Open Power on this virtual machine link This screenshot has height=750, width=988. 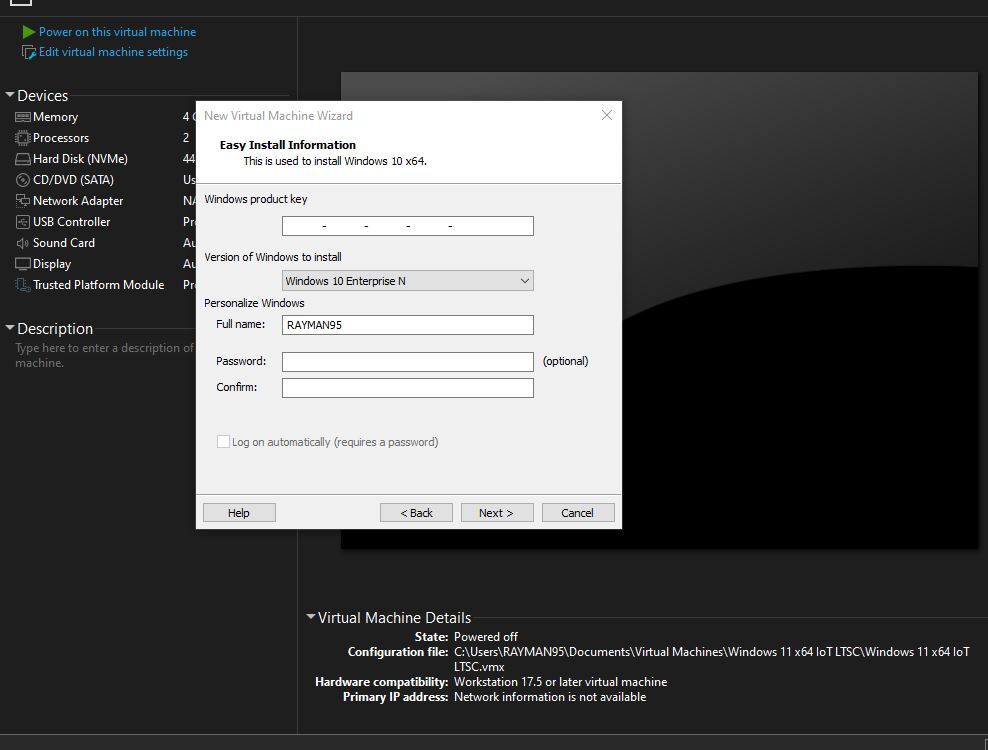[x=117, y=32]
